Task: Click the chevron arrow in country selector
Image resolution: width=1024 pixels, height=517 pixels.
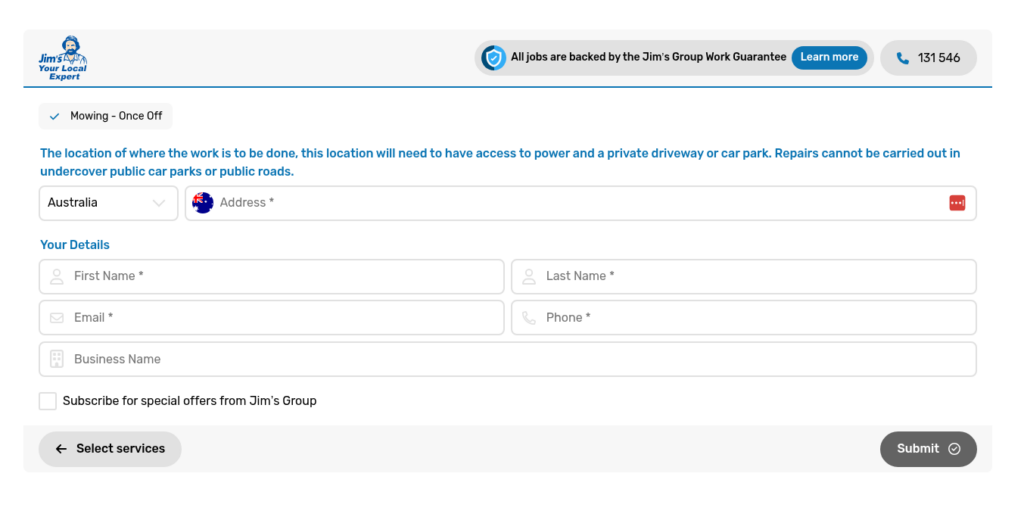Action: (159, 203)
